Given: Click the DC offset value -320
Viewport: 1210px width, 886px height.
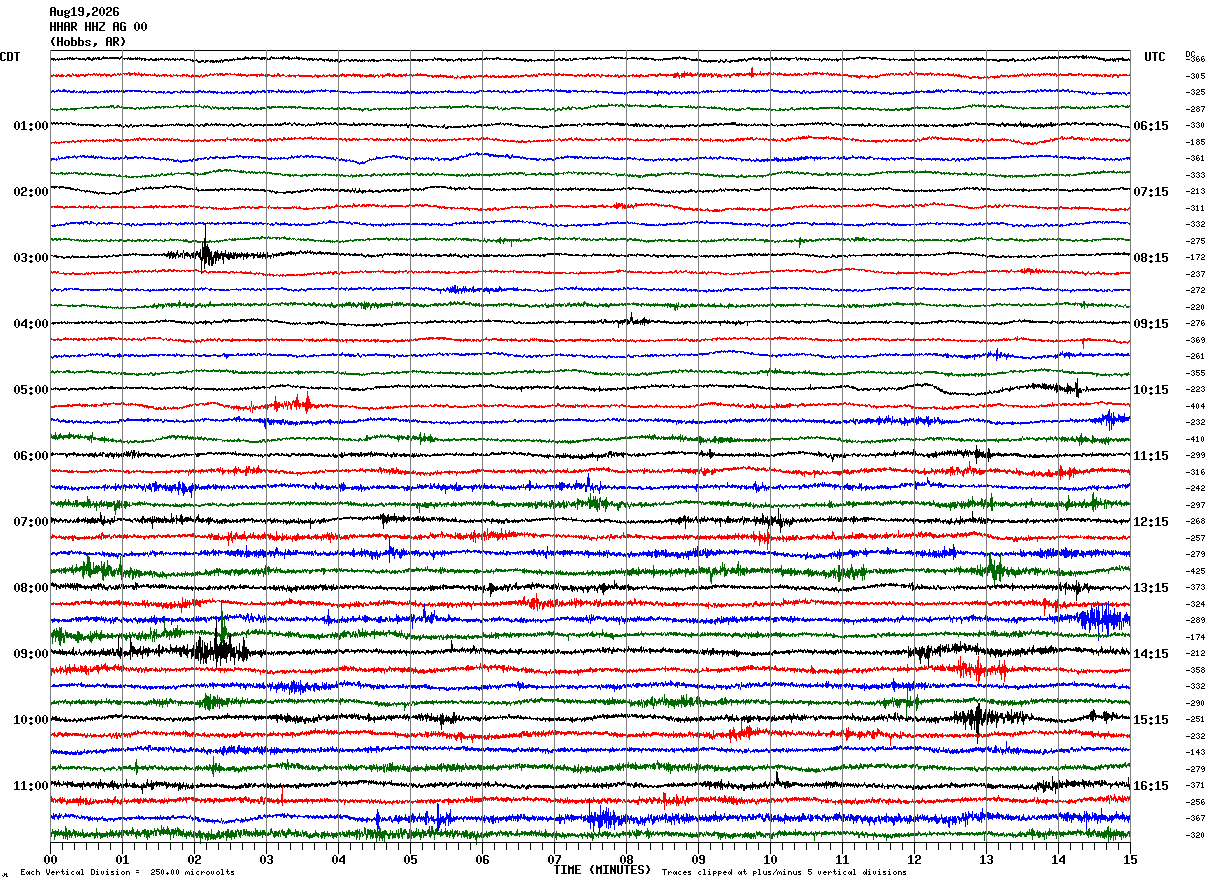Looking at the screenshot, I should click(1195, 835).
